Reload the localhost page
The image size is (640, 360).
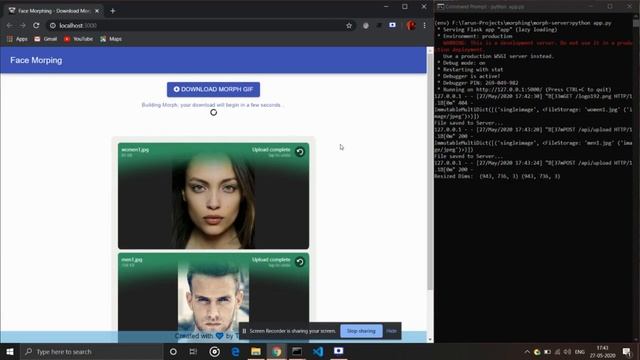point(36,25)
